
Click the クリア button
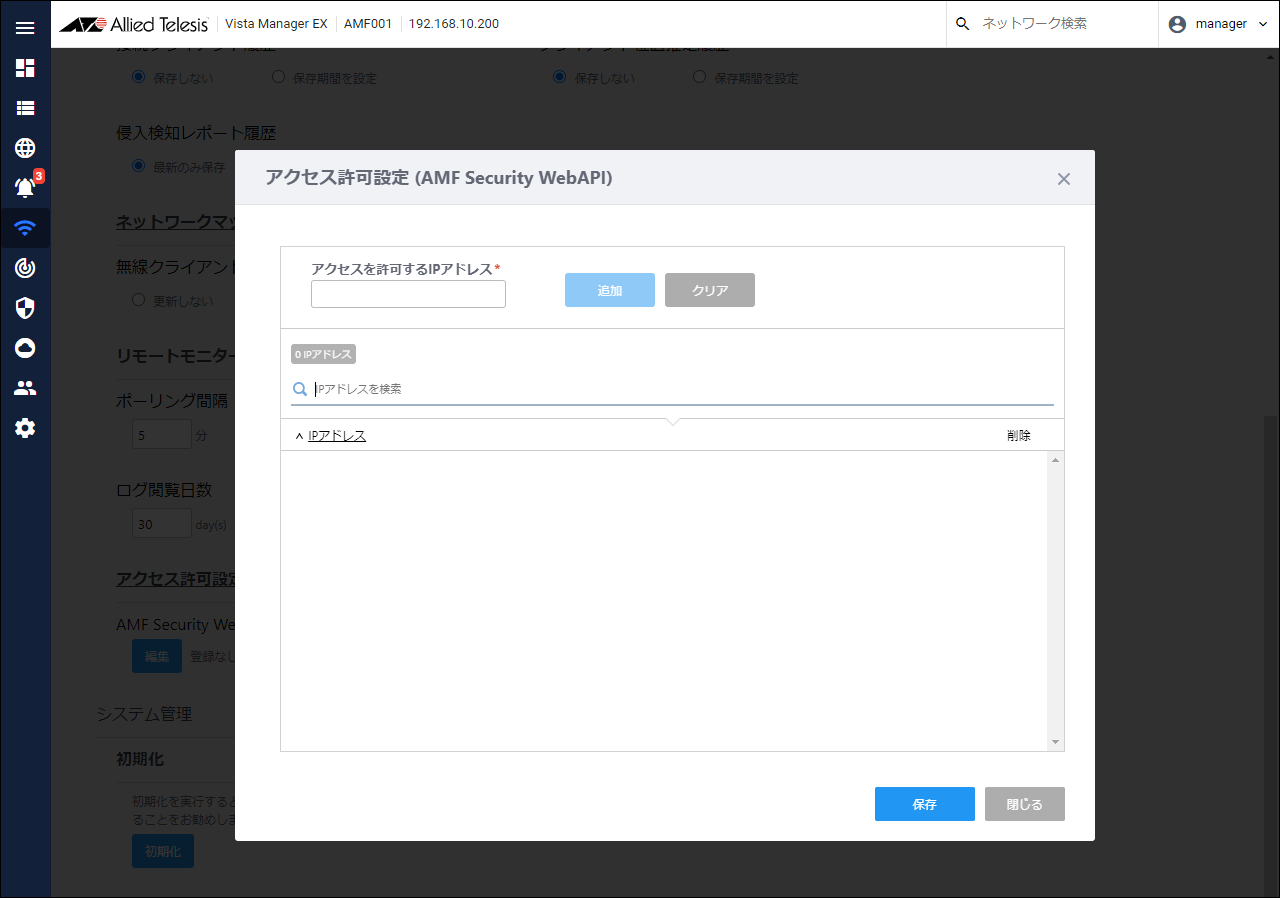click(x=709, y=290)
